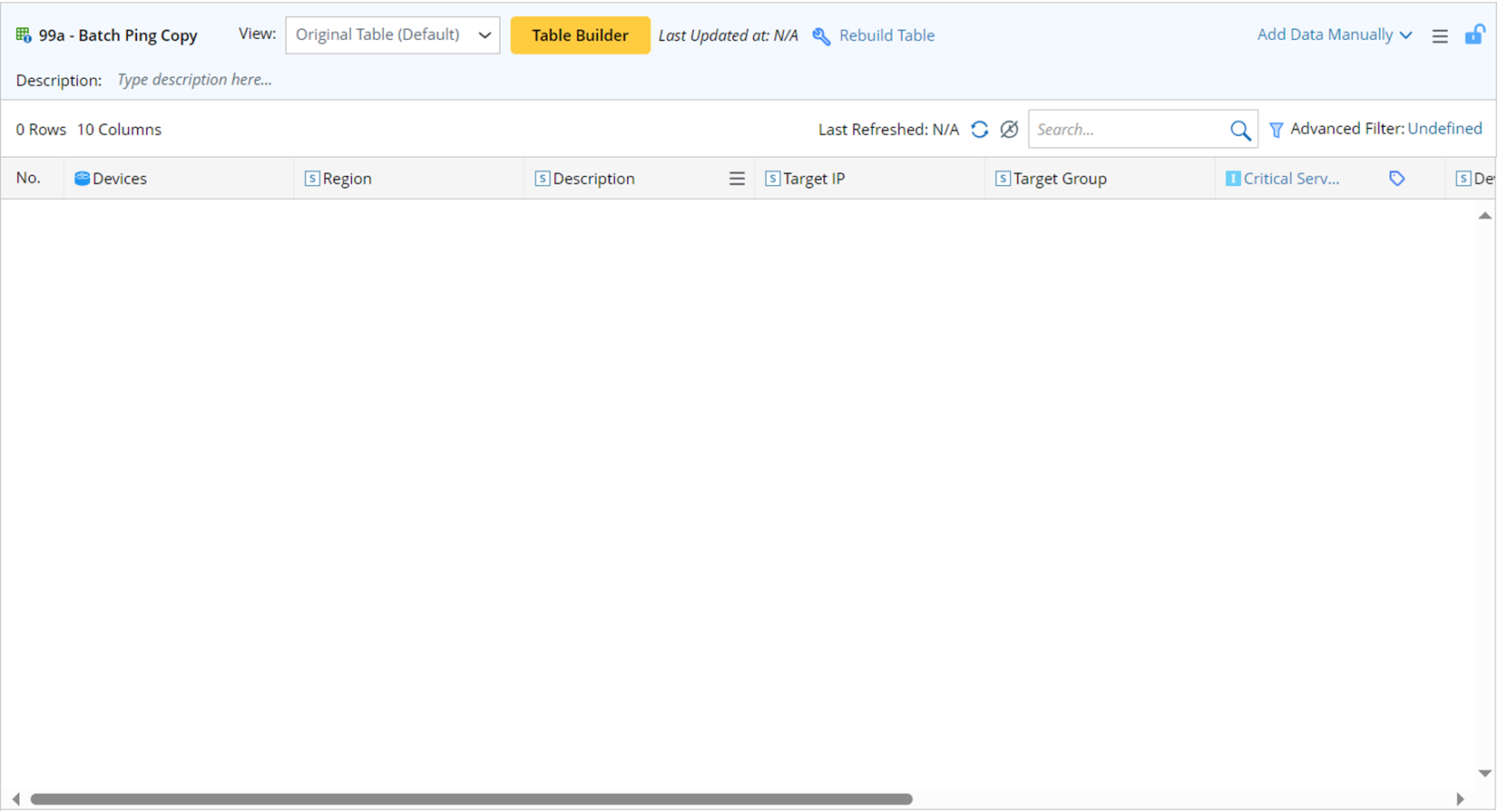Click the scroll right arrow at bottom

[x=1460, y=799]
